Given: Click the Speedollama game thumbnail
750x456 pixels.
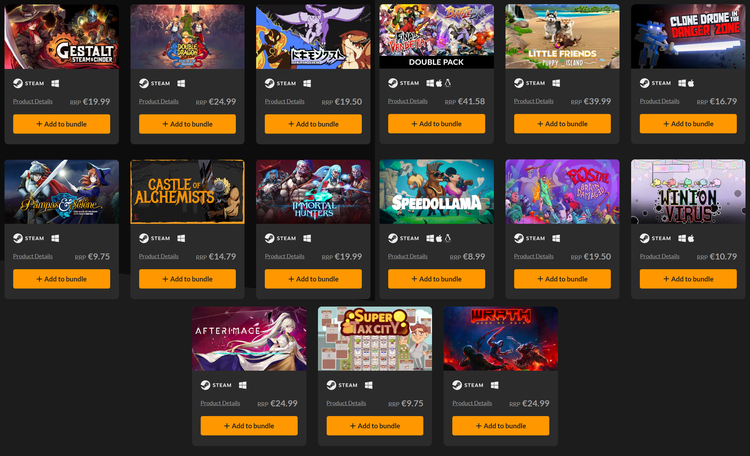Looking at the screenshot, I should point(436,191).
